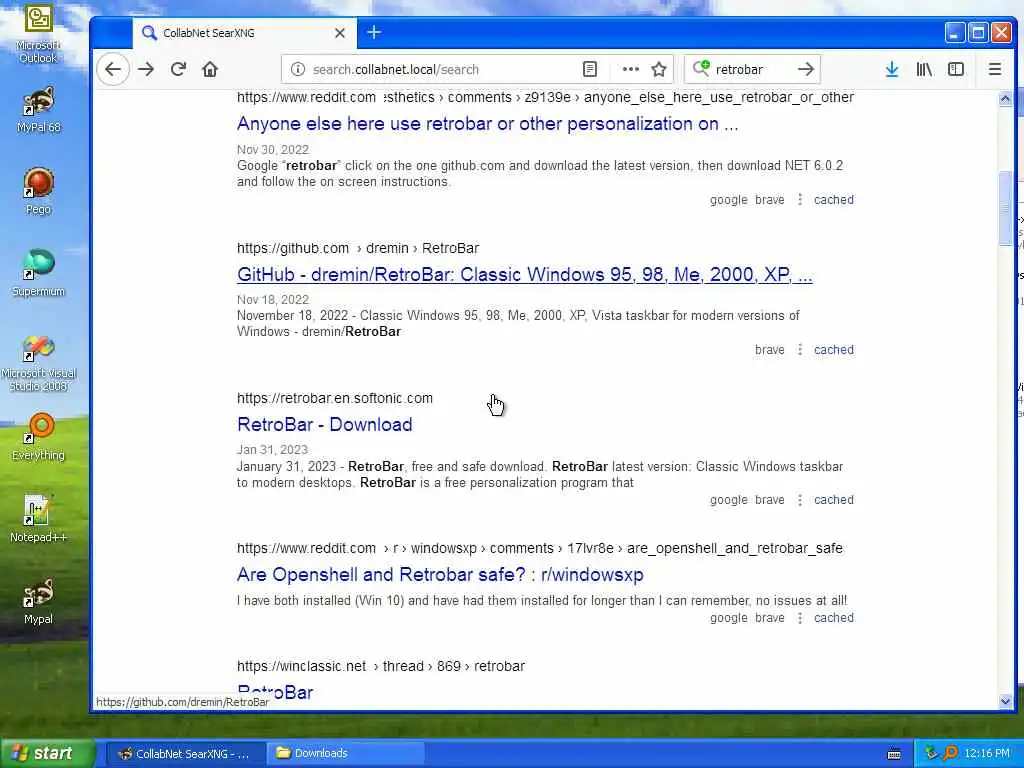This screenshot has height=768, width=1024.
Task: Click the vertical scrollbar thumb
Action: point(1005,209)
